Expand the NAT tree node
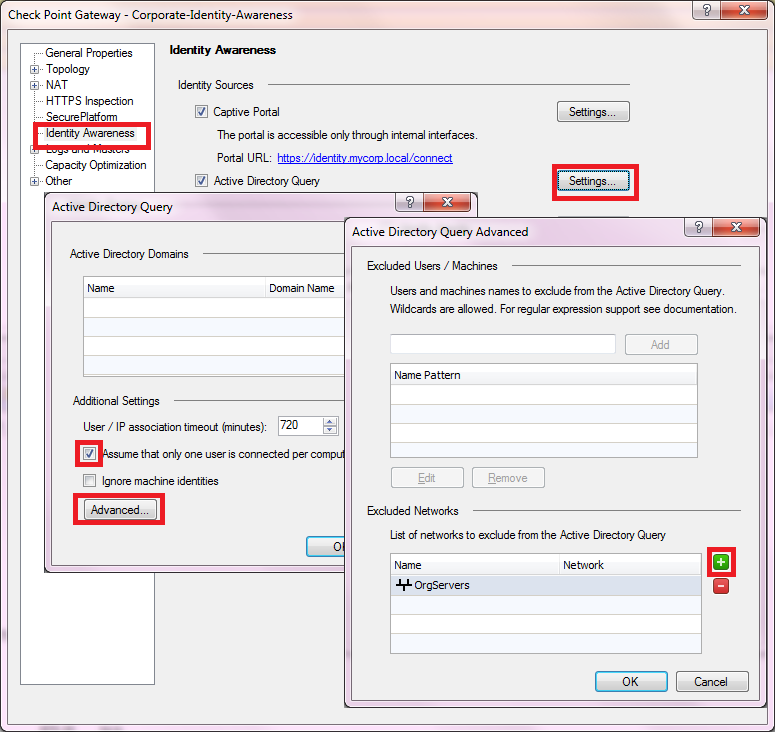The image size is (775, 732). [x=34, y=85]
